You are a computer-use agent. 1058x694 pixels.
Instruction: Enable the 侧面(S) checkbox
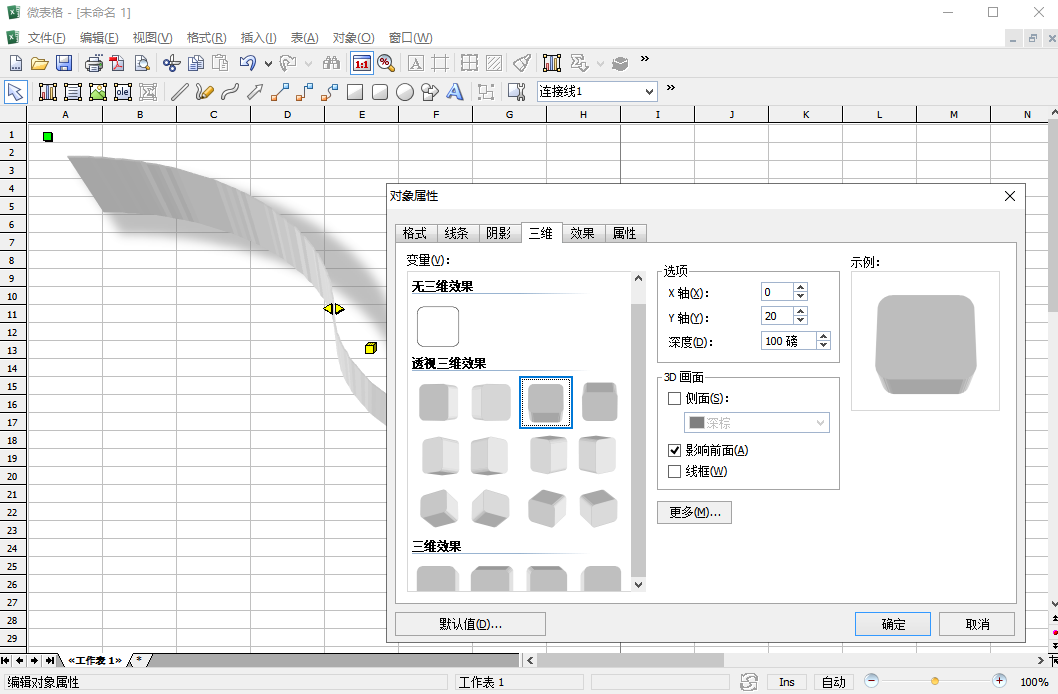[x=674, y=399]
